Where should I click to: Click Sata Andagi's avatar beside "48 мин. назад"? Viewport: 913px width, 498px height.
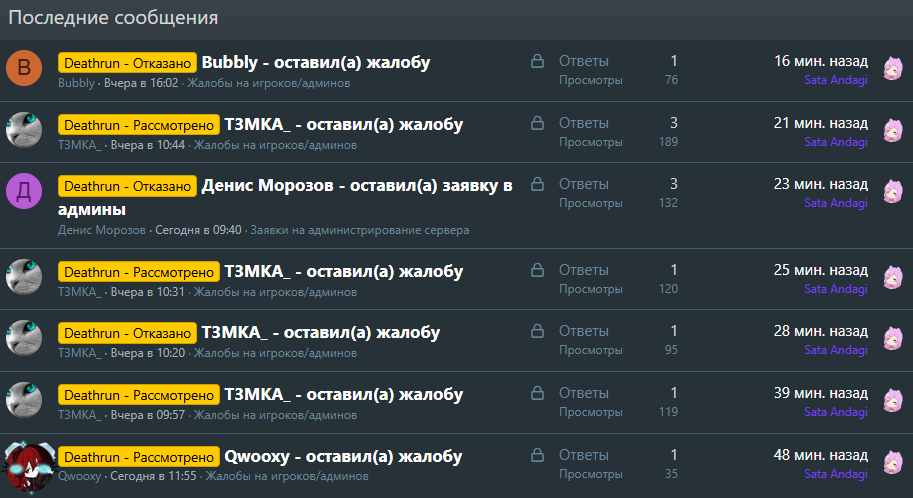click(x=892, y=463)
